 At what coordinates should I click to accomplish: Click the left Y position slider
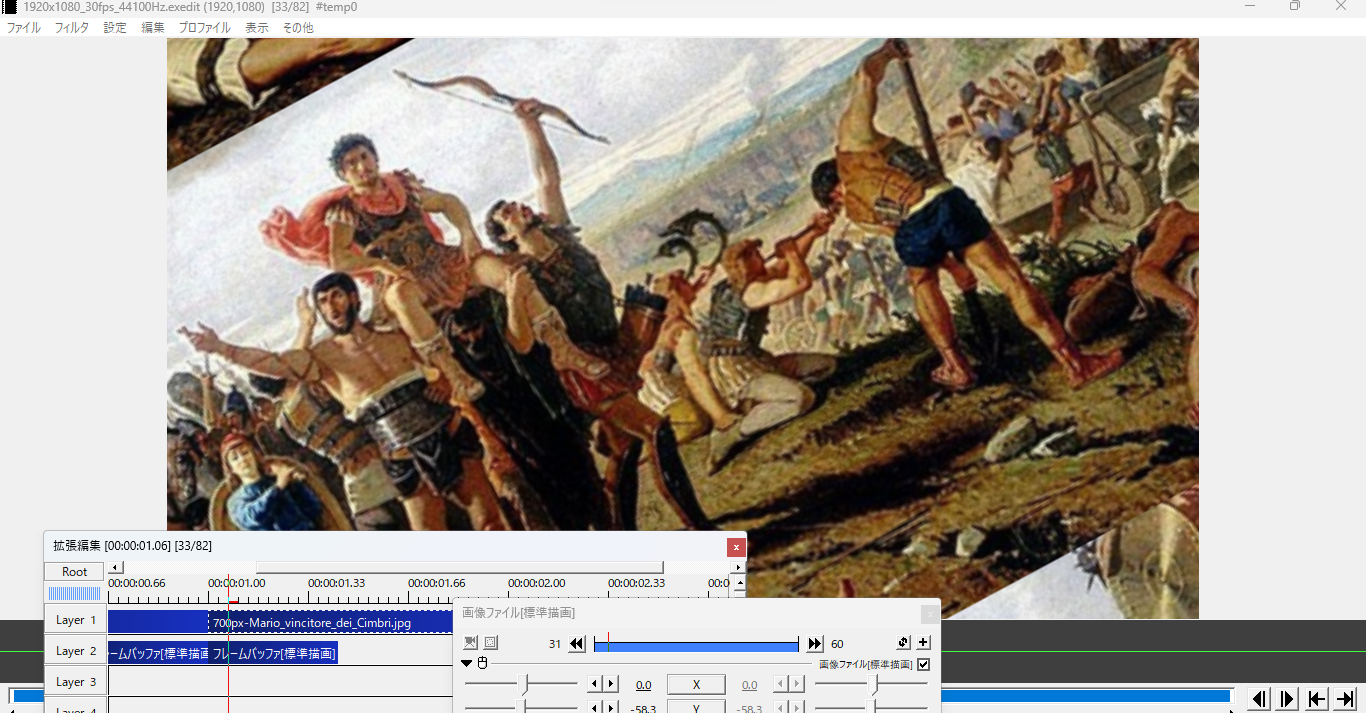[521, 707]
